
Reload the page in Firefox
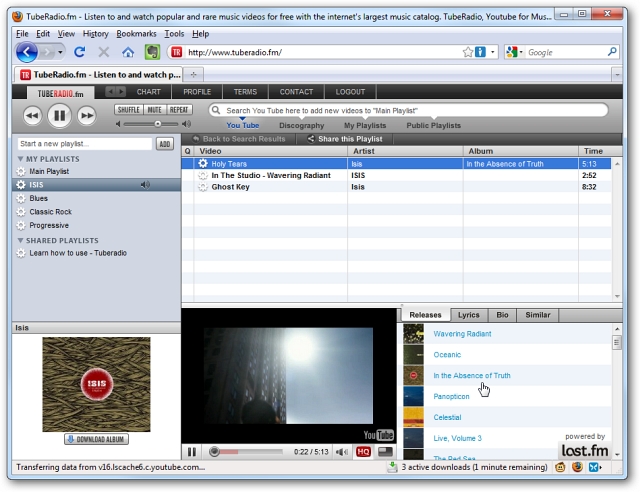80,52
